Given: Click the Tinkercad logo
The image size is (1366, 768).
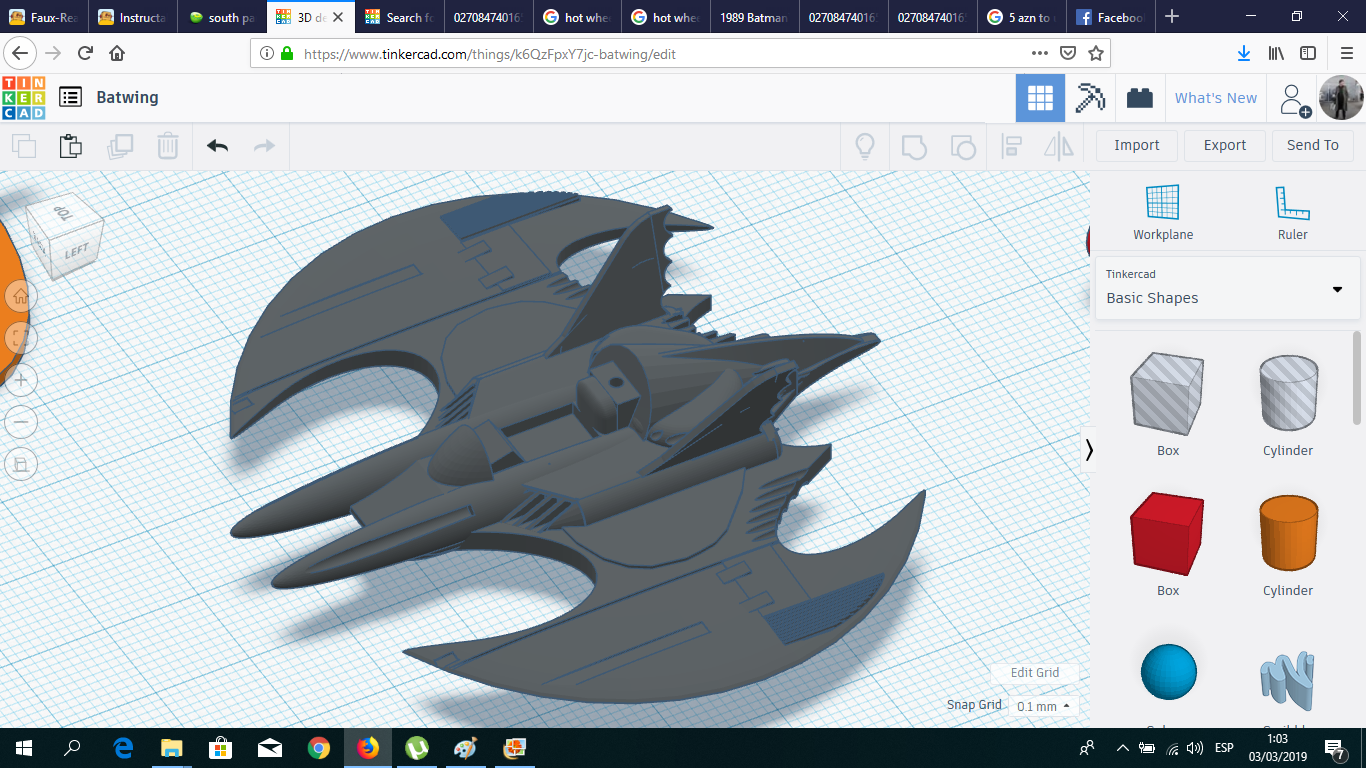Looking at the screenshot, I should tap(24, 97).
